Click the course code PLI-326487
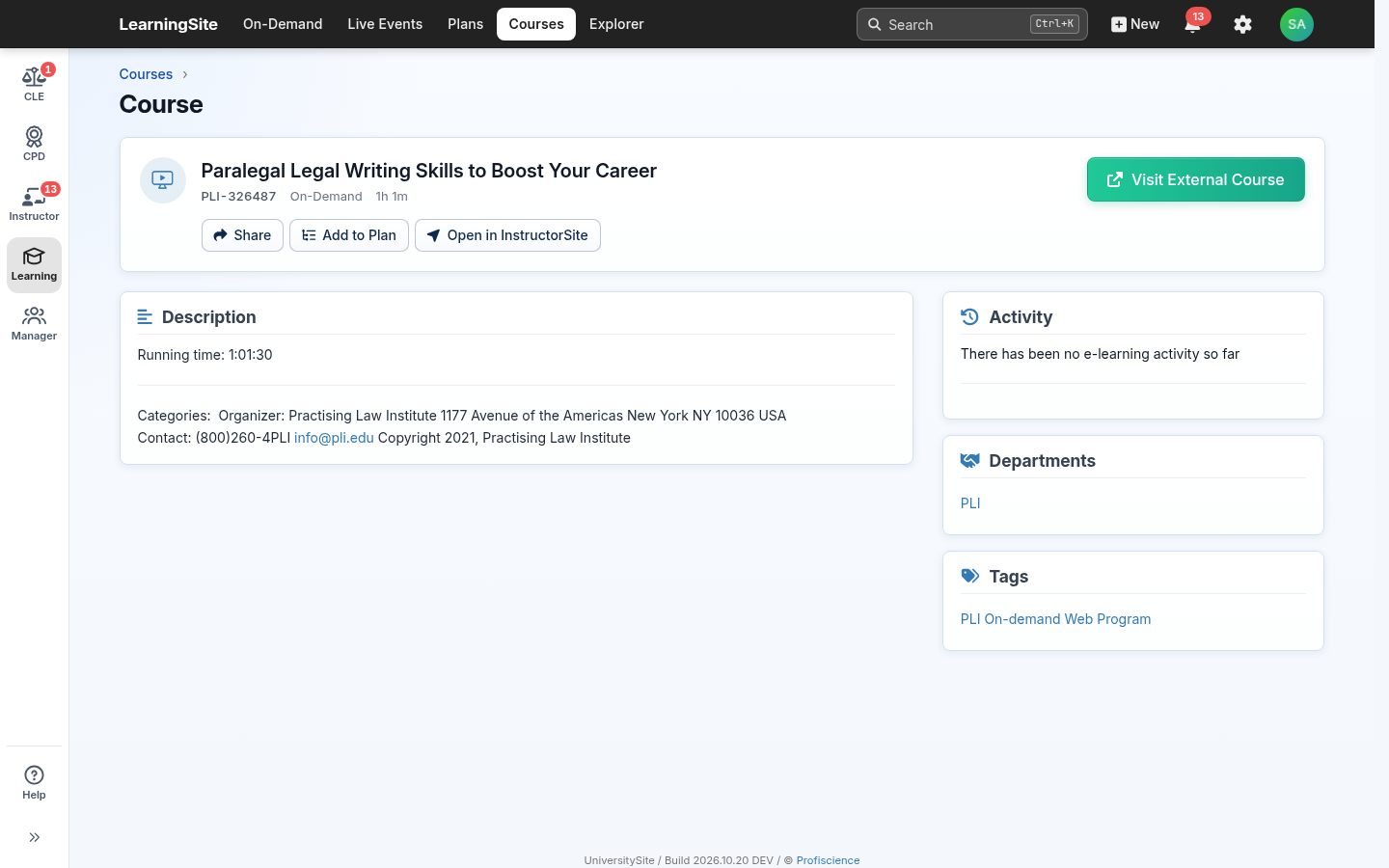Viewport: 1389px width, 868px height. coord(238,197)
